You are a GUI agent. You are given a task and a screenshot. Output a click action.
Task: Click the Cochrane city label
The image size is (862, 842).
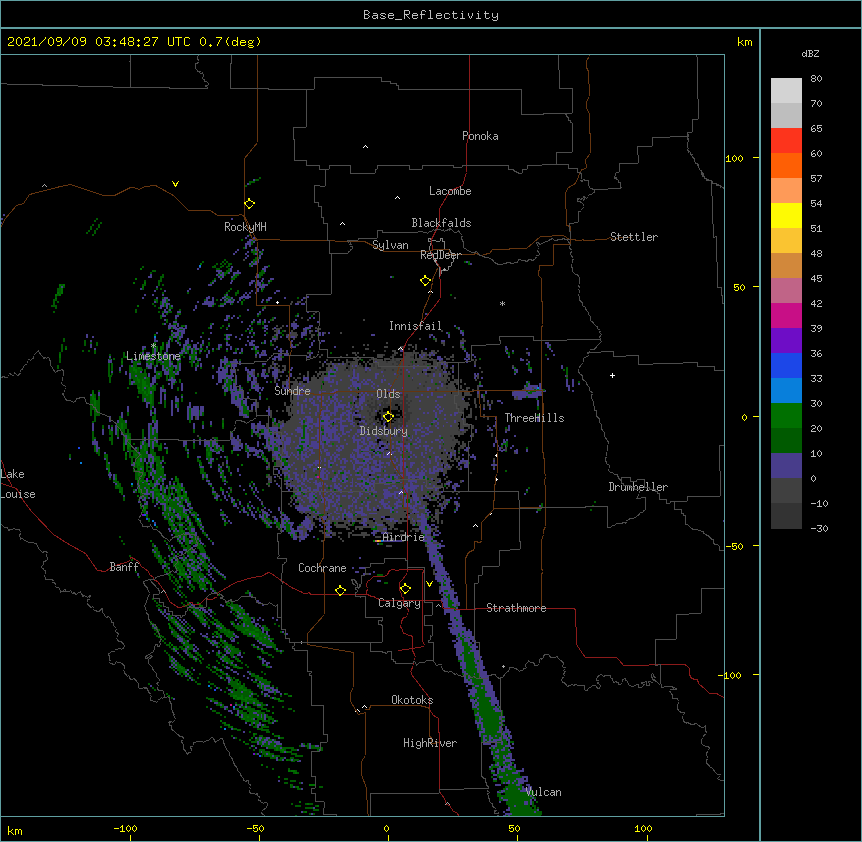pyautogui.click(x=322, y=568)
